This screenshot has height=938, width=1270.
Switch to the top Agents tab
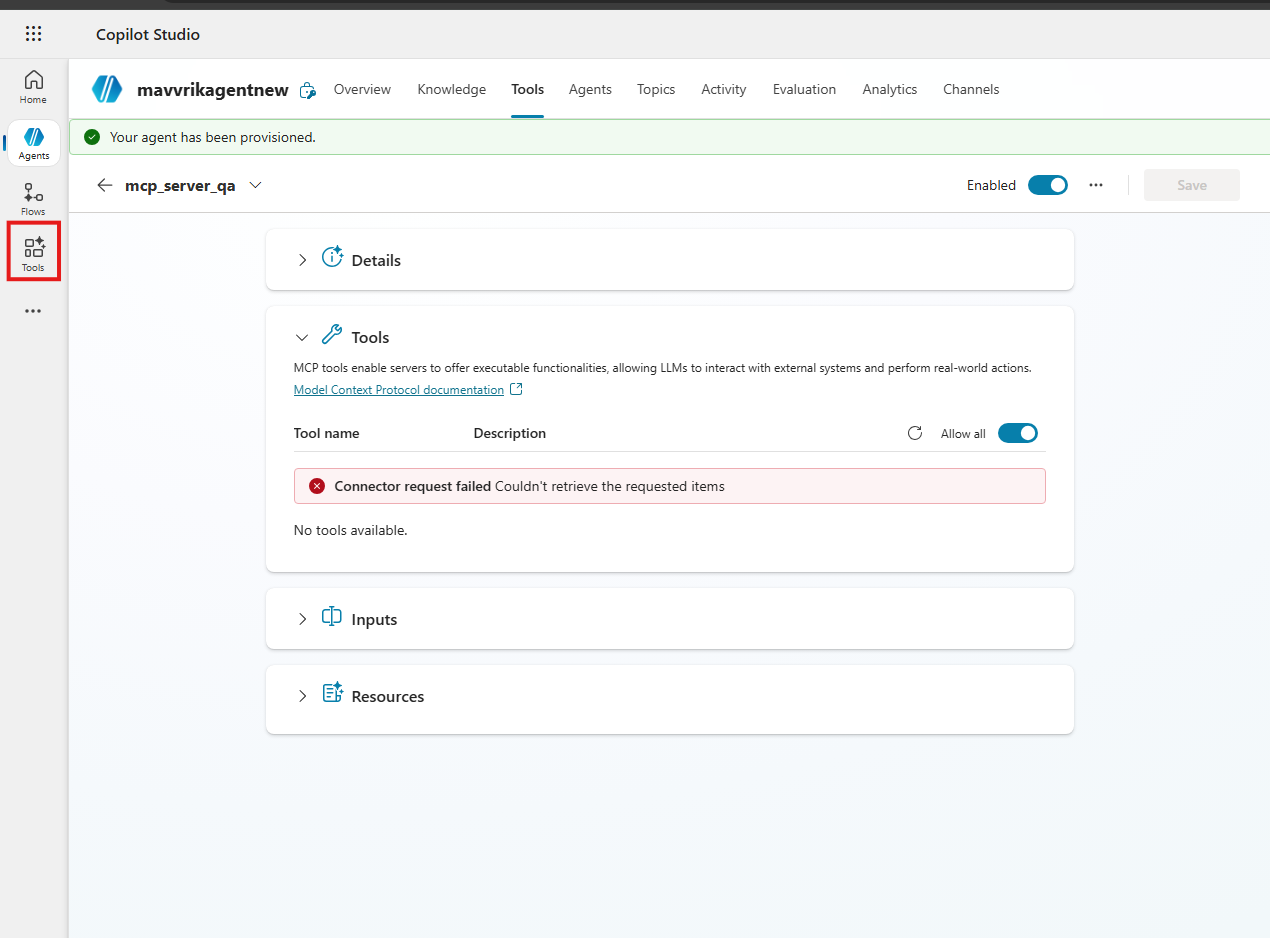point(590,89)
